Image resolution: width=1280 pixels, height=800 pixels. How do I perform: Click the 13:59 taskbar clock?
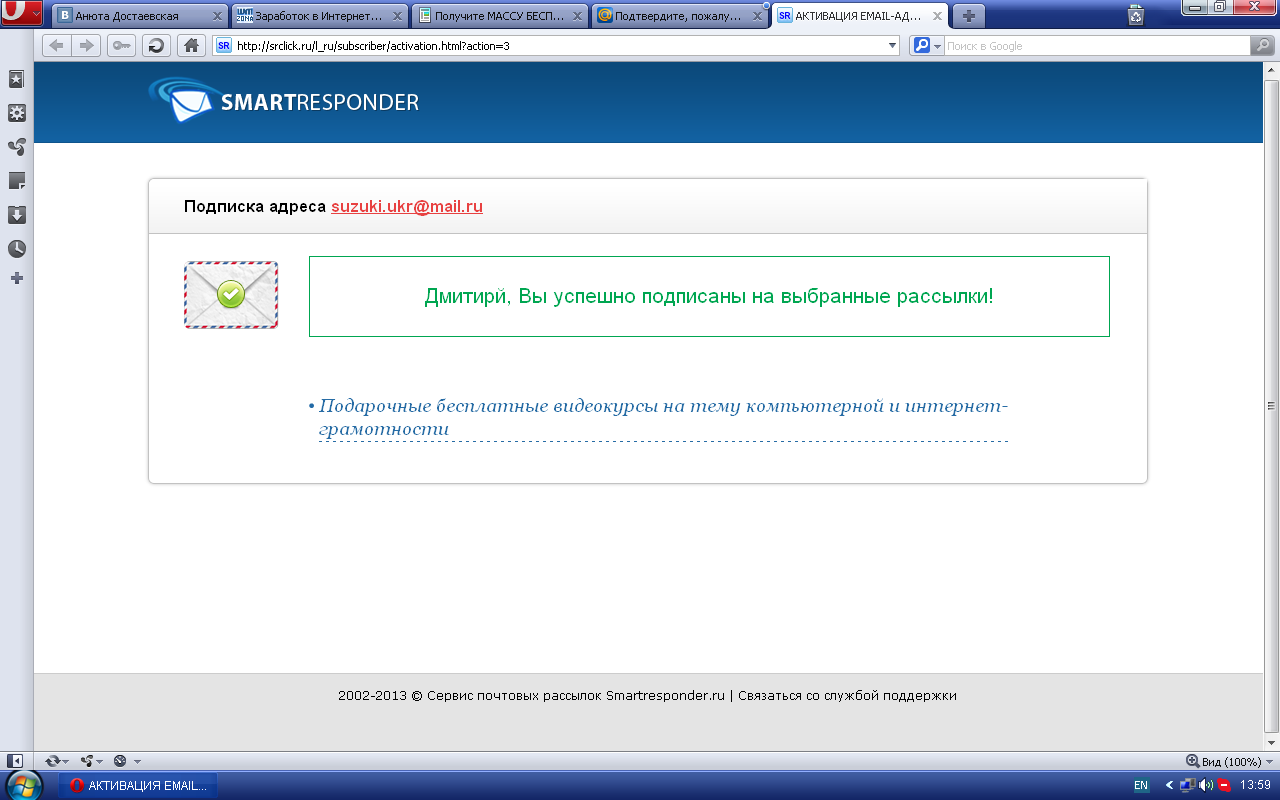1255,786
